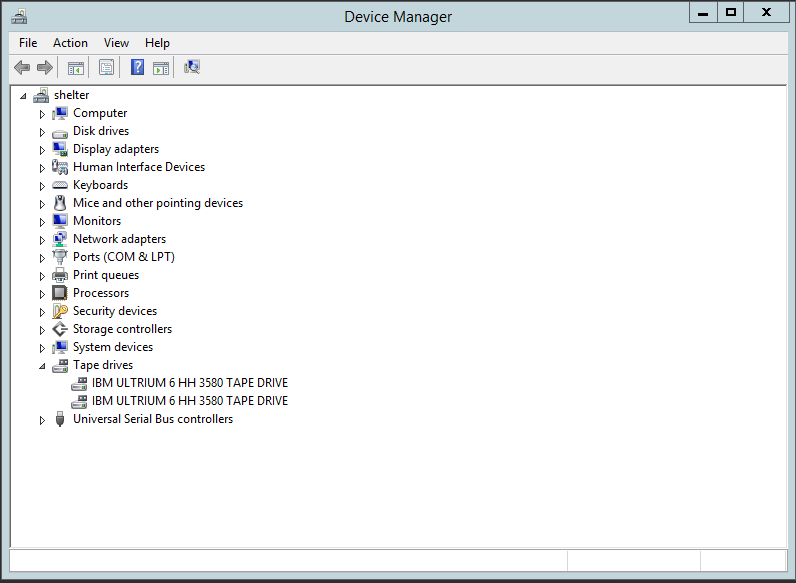Click the Human Interface Devices icon
The height and width of the screenshot is (583, 796).
[60, 167]
